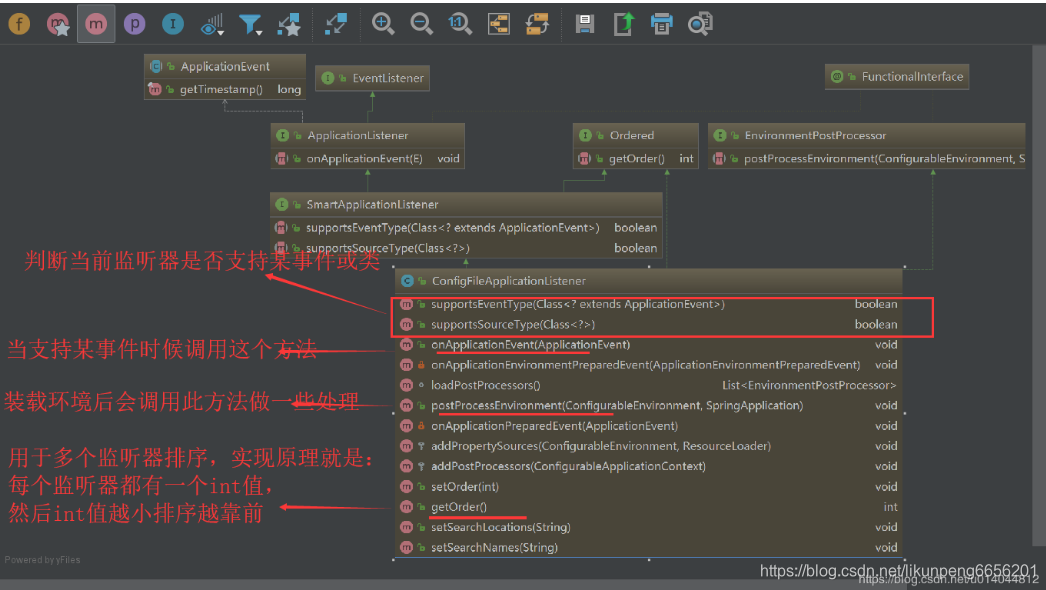The width and height of the screenshot is (1046, 590).
Task: Click the class icon beside ApplicationEvent
Action: 156,66
